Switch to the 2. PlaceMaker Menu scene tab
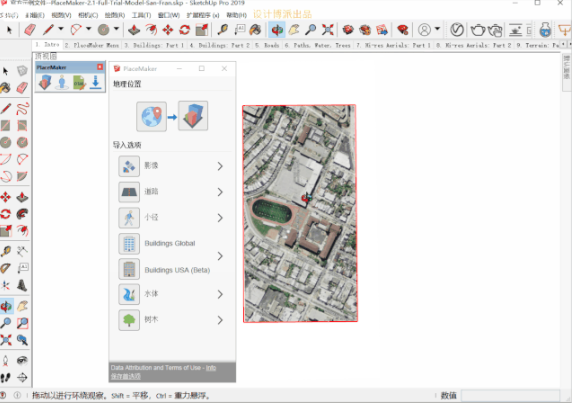Image resolution: width=574 pixels, height=403 pixels. pyautogui.click(x=92, y=45)
